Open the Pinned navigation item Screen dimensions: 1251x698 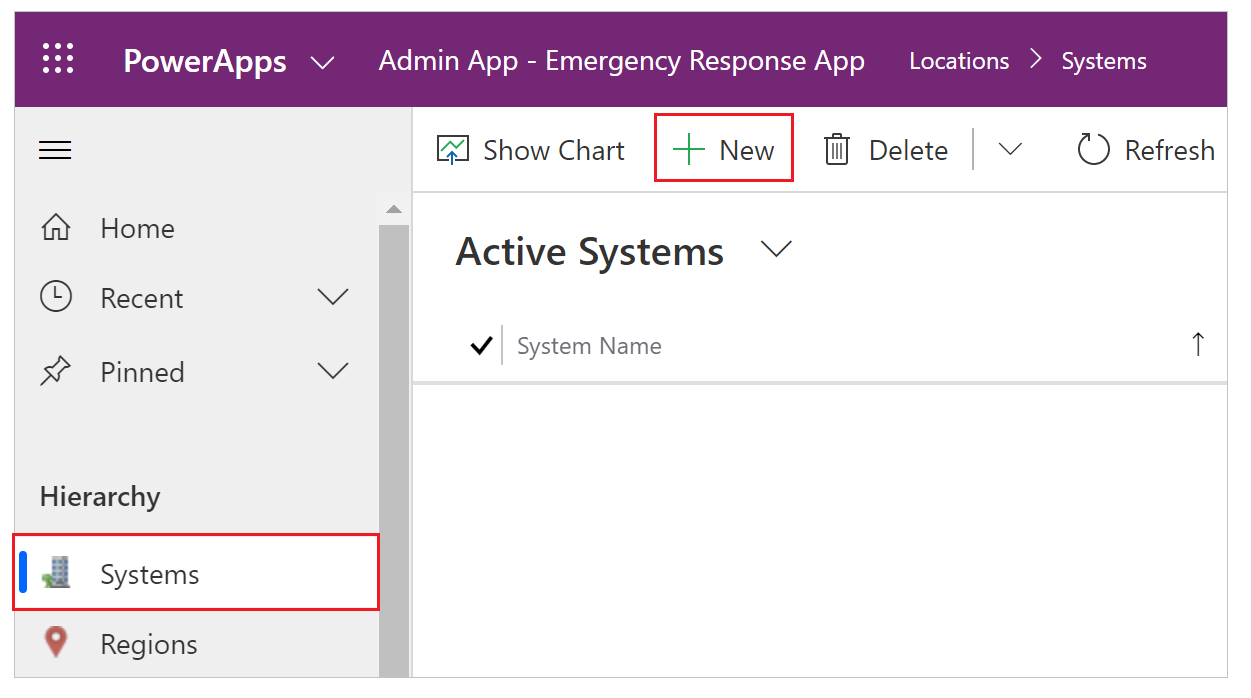pyautogui.click(x=196, y=372)
